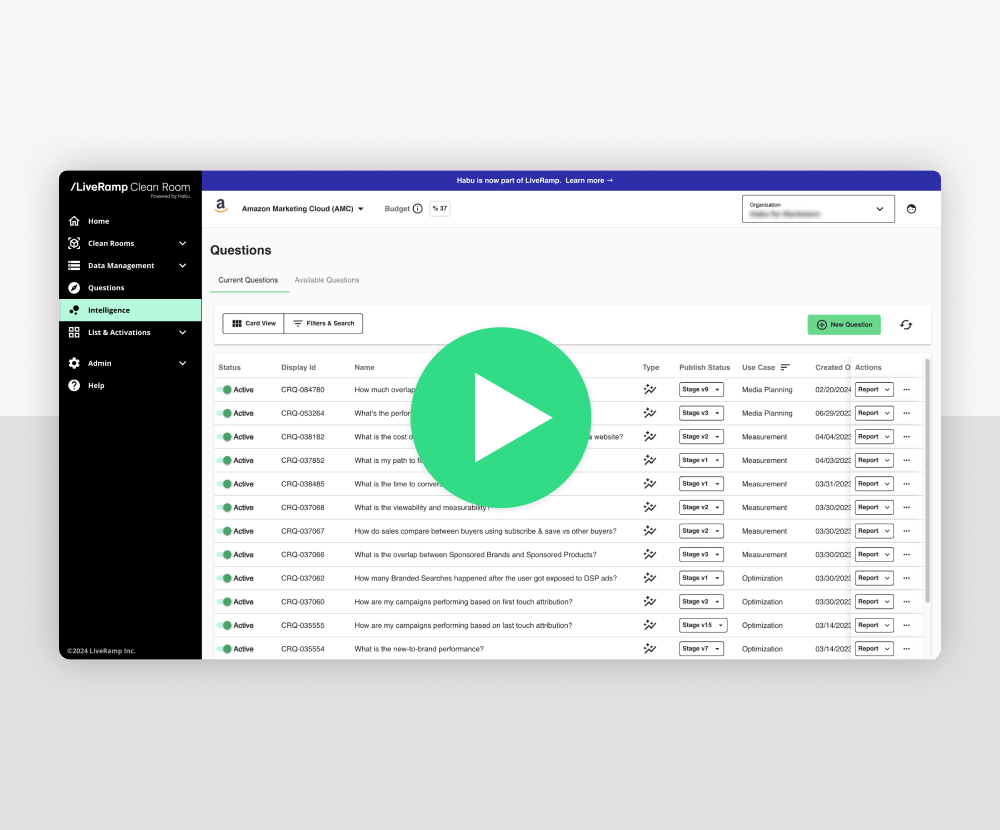Viewport: 1000px width, 830px height.
Task: Toggle Active status for CRQ-037068
Action: coord(224,508)
